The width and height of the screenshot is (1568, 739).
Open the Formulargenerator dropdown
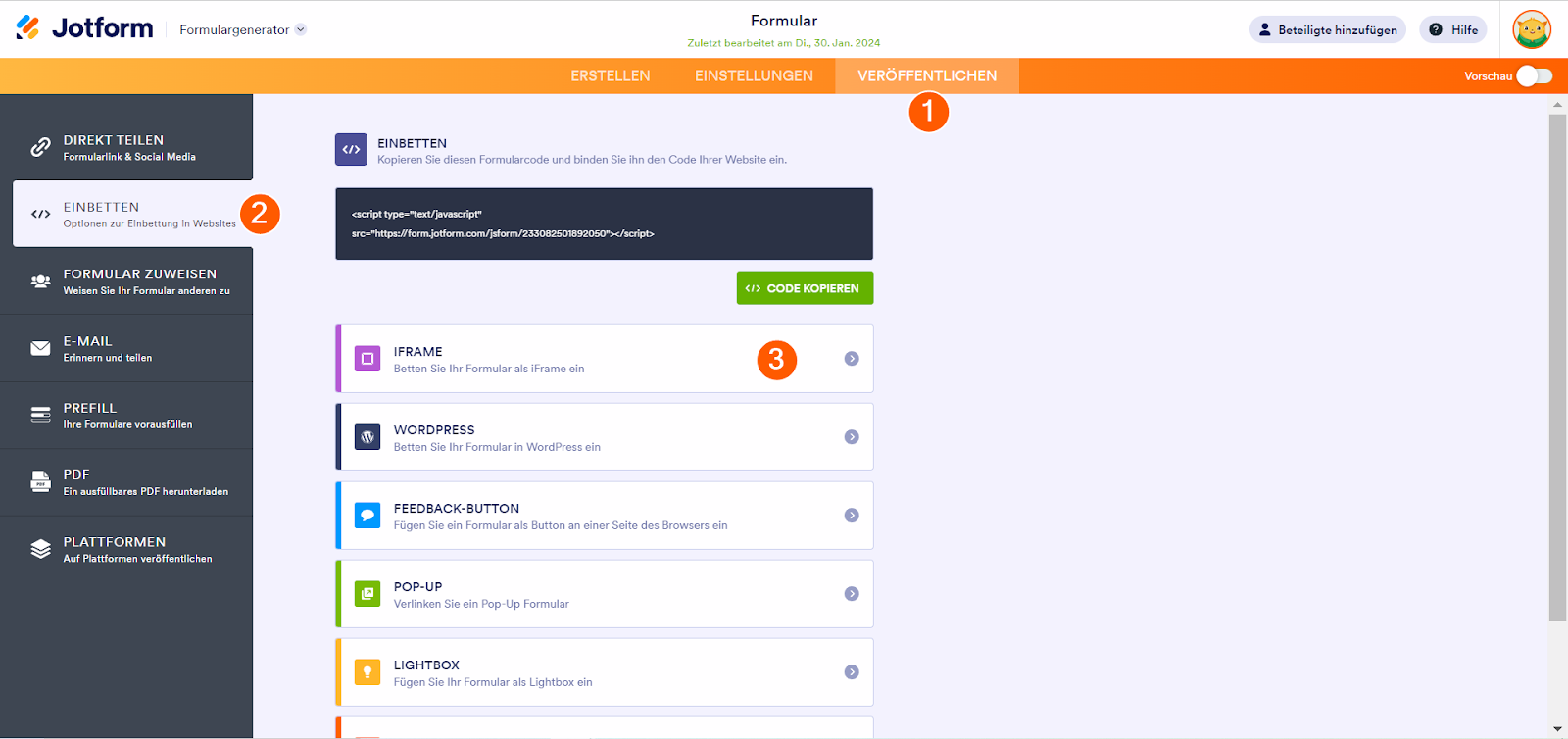point(243,29)
